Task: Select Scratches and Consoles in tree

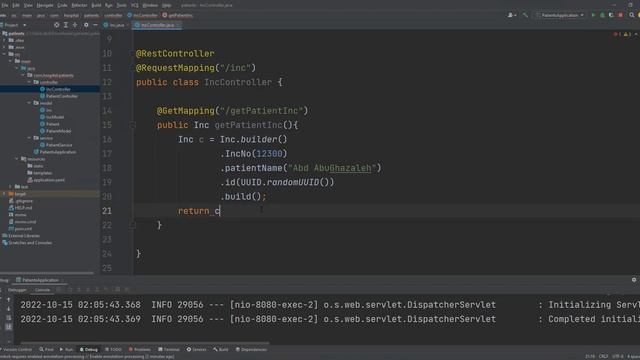Action: point(27,242)
